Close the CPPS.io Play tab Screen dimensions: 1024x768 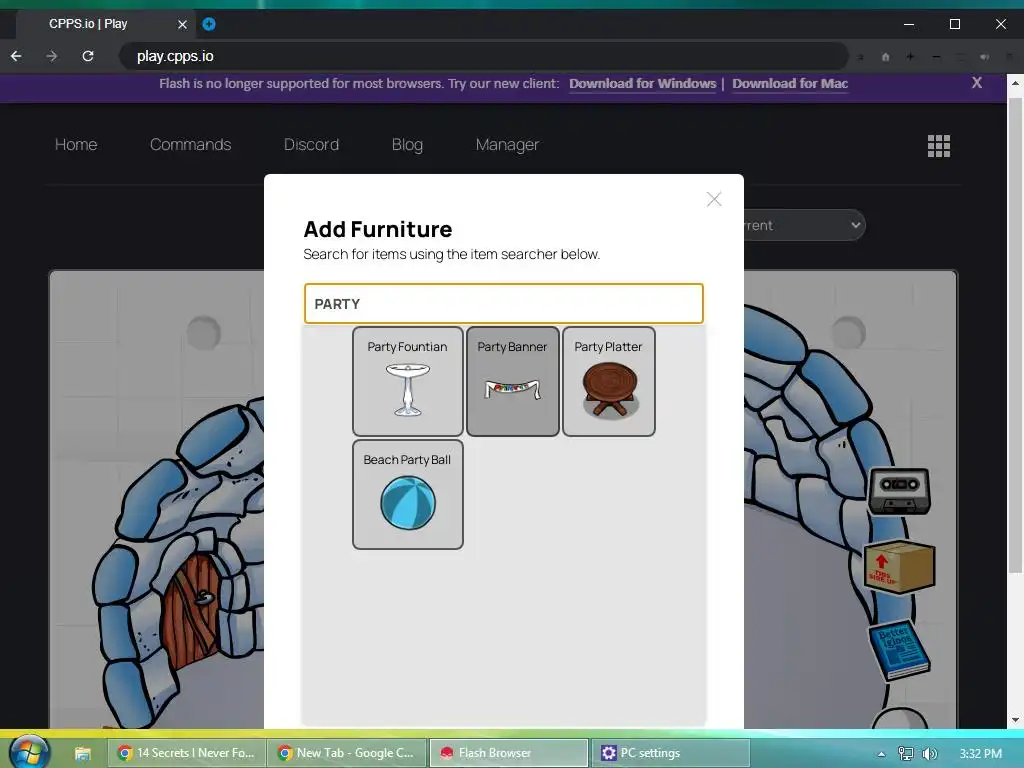tap(182, 24)
